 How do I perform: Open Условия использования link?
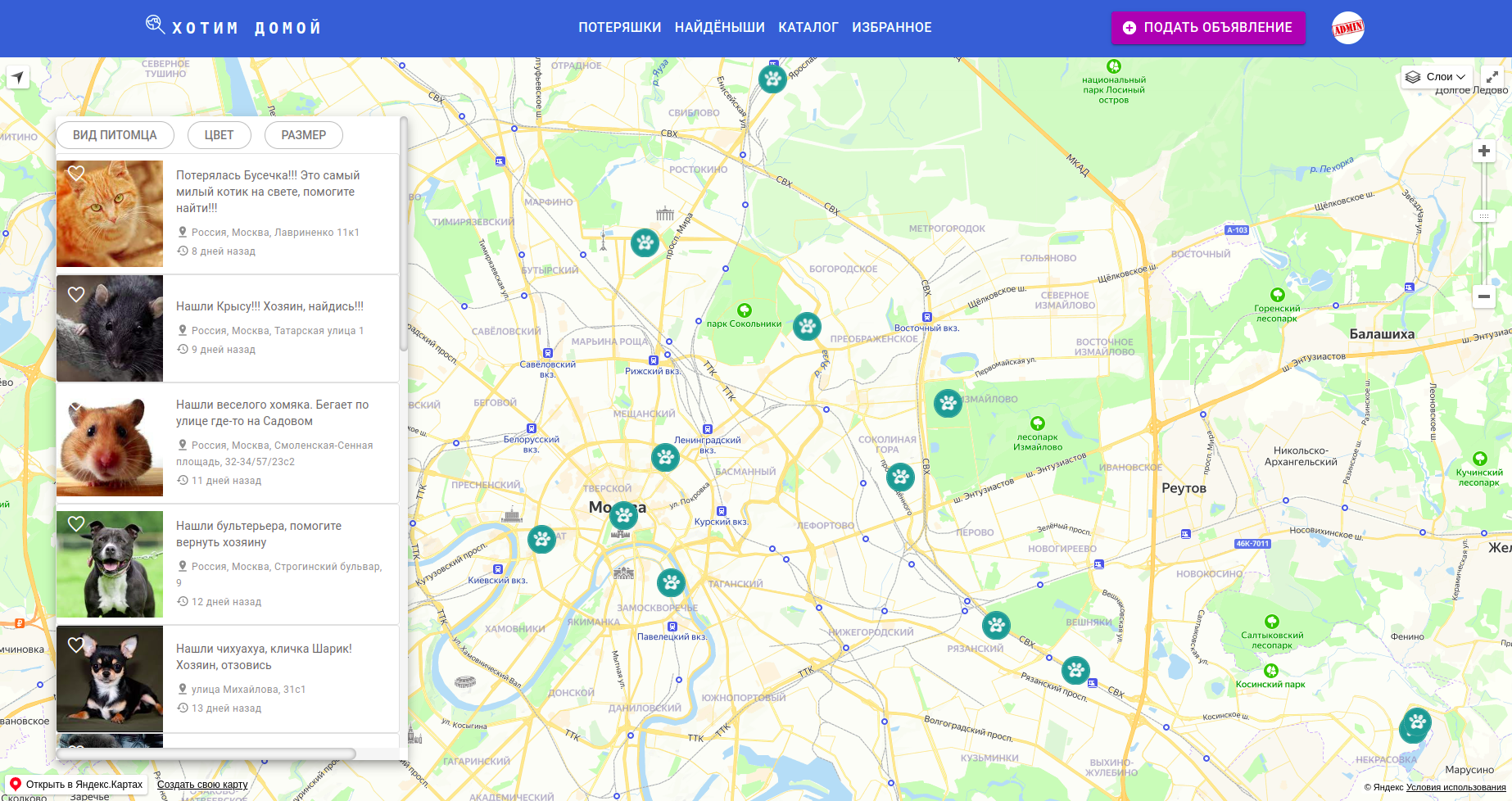pyautogui.click(x=1455, y=788)
